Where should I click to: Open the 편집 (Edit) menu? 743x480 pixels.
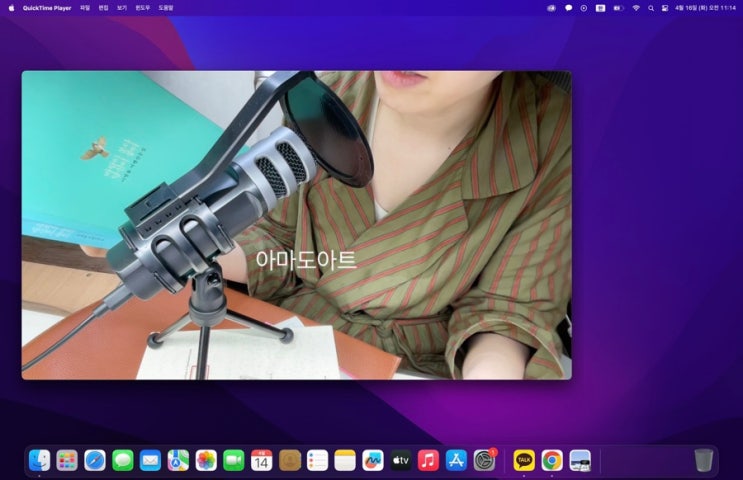(103, 8)
